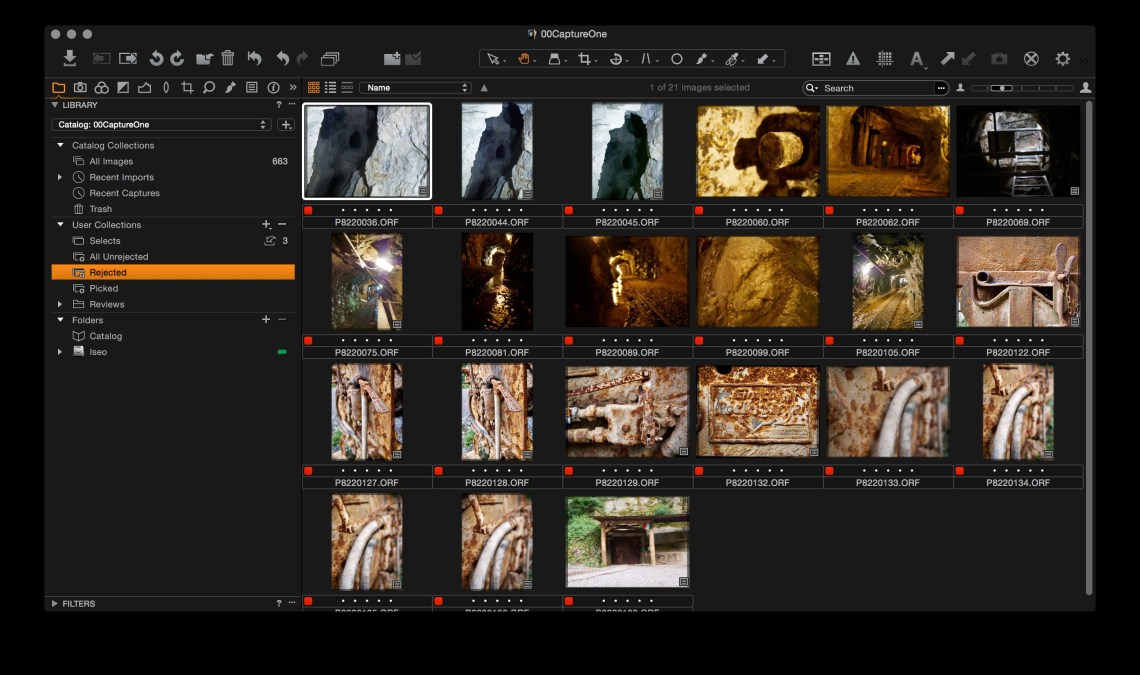This screenshot has width=1140, height=675.
Task: Adjust the thumbnail size slider
Action: (x=1001, y=88)
